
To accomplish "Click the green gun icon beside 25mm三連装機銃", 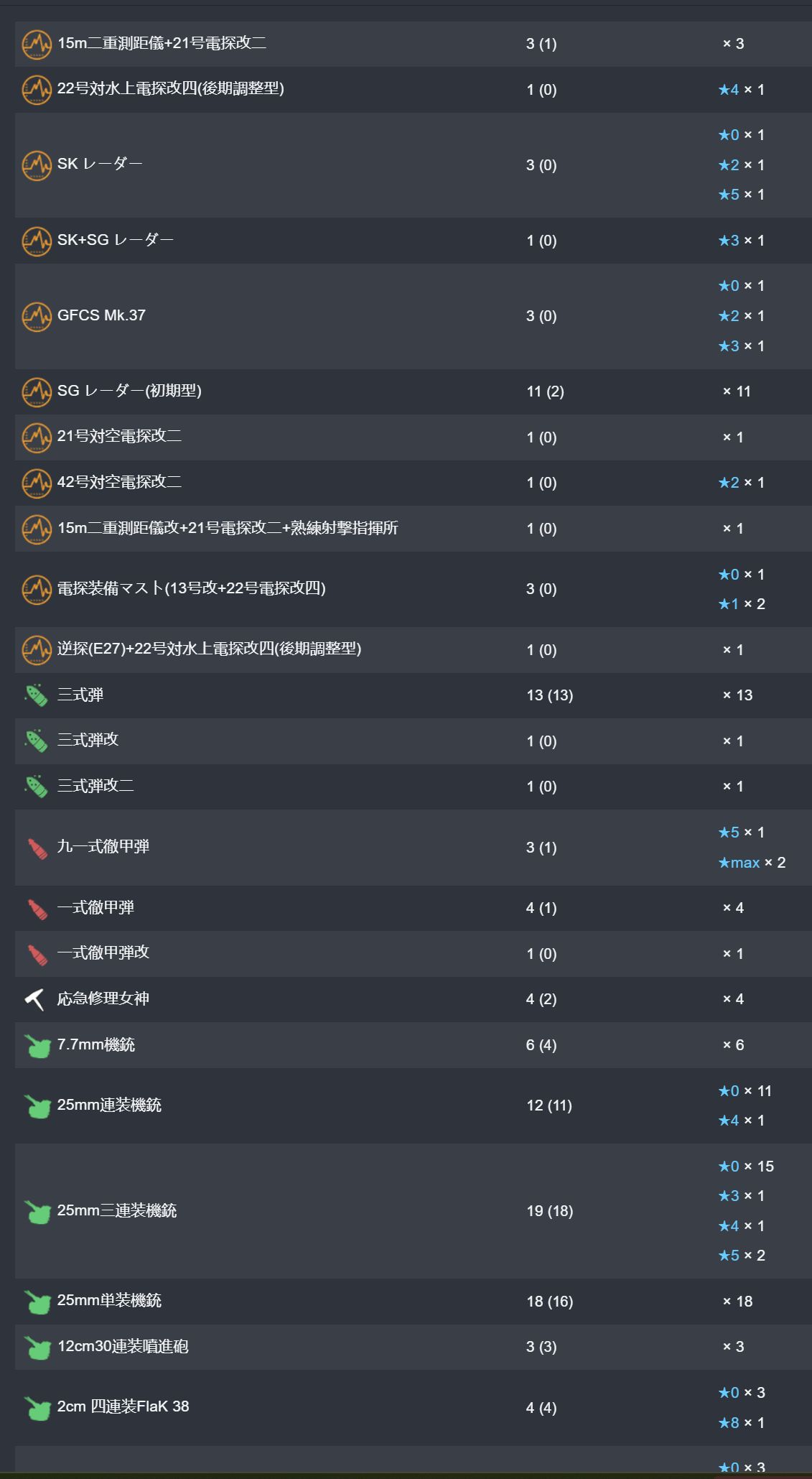I will (37, 1211).
